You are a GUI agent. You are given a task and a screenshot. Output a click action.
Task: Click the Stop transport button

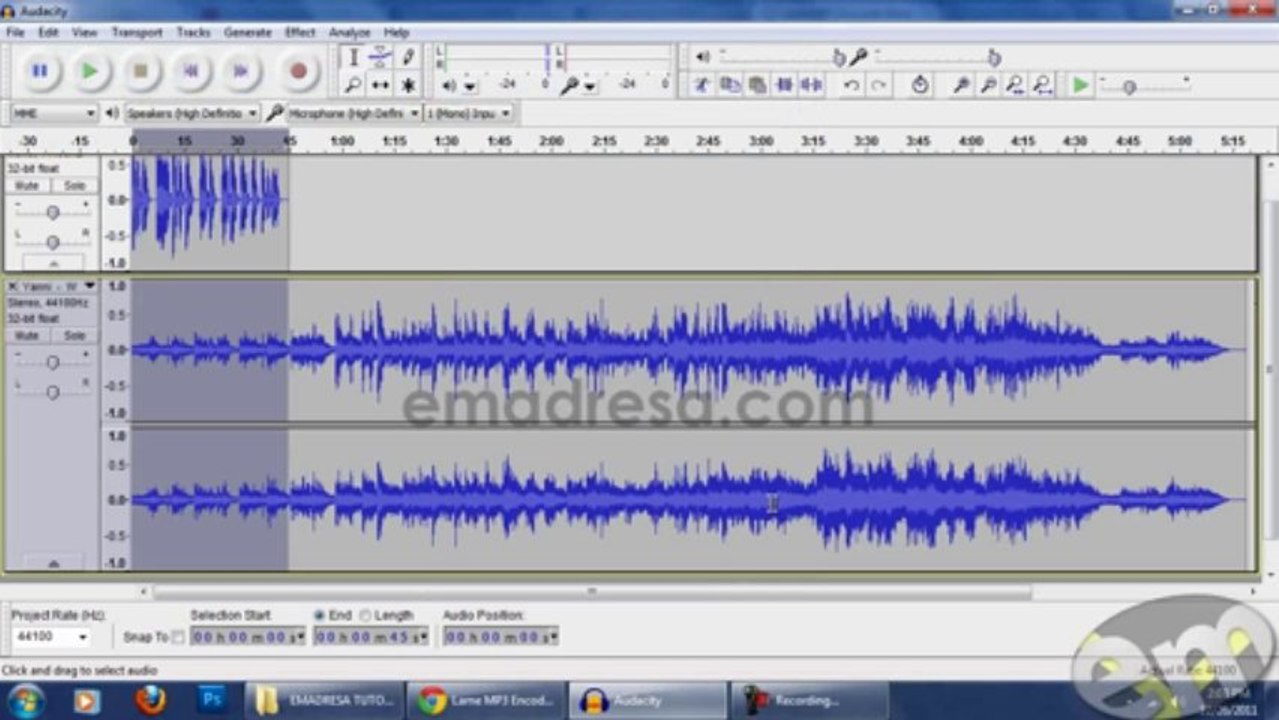click(x=141, y=71)
